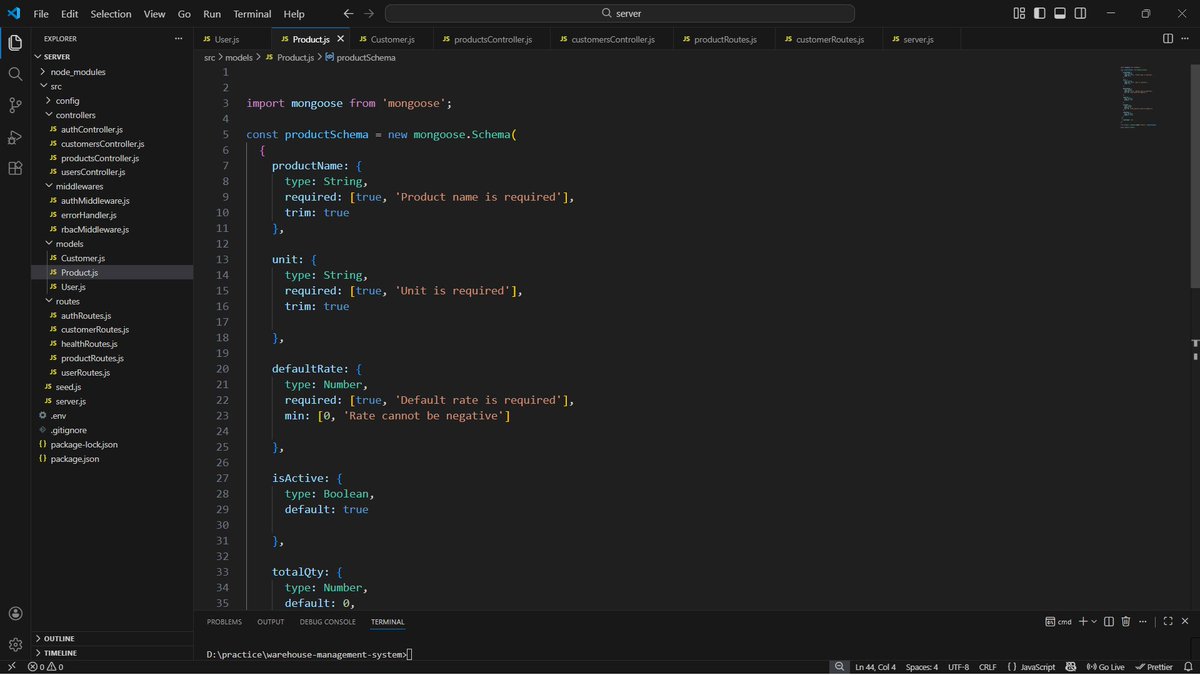Click the remote window icon in status bar
Image resolution: width=1200 pixels, height=675 pixels.
click(11, 667)
